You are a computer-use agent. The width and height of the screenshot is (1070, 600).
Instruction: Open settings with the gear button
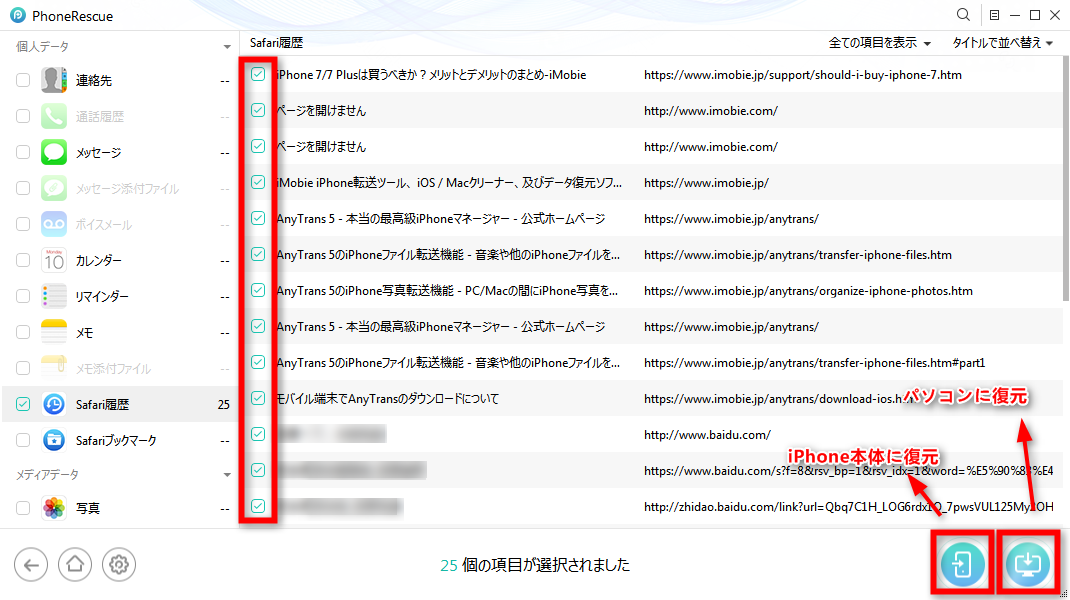click(119, 565)
